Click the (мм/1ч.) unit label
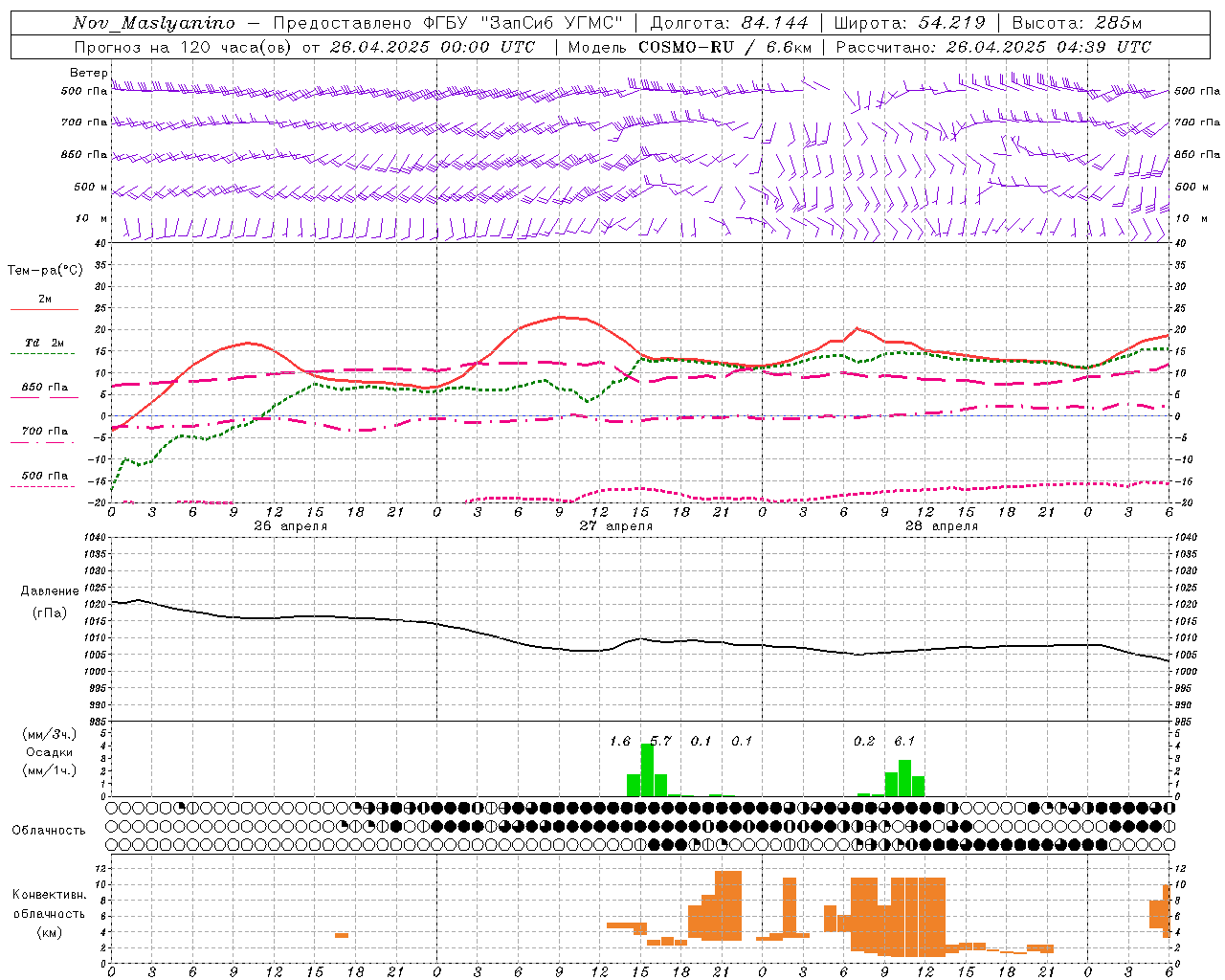Image resolution: width=1225 pixels, height=980 pixels. [x=50, y=771]
